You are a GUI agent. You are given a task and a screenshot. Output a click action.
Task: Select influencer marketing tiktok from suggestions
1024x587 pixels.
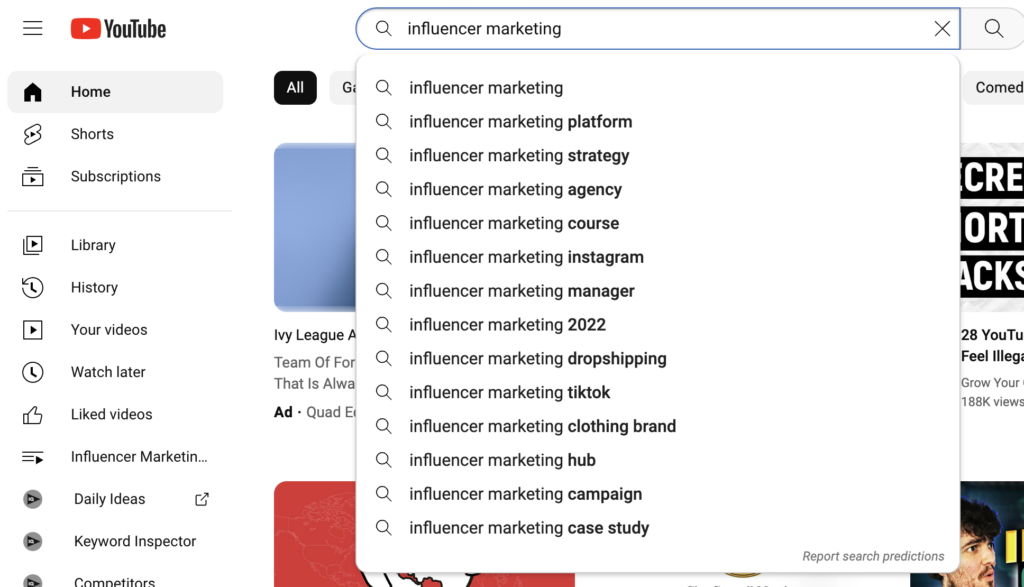pyautogui.click(x=502, y=392)
